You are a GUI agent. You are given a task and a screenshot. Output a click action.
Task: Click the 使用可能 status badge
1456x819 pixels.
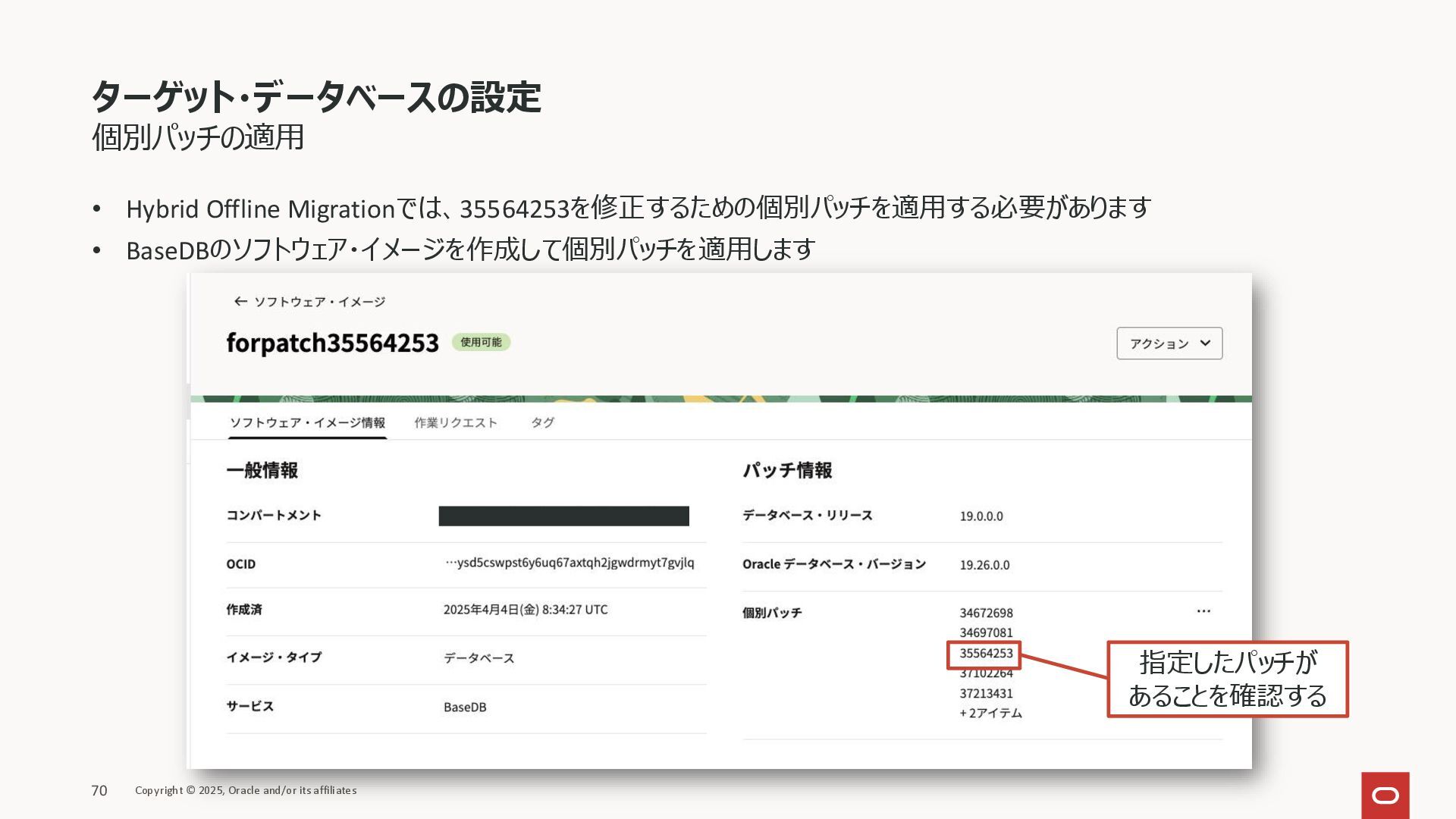pyautogui.click(x=481, y=342)
